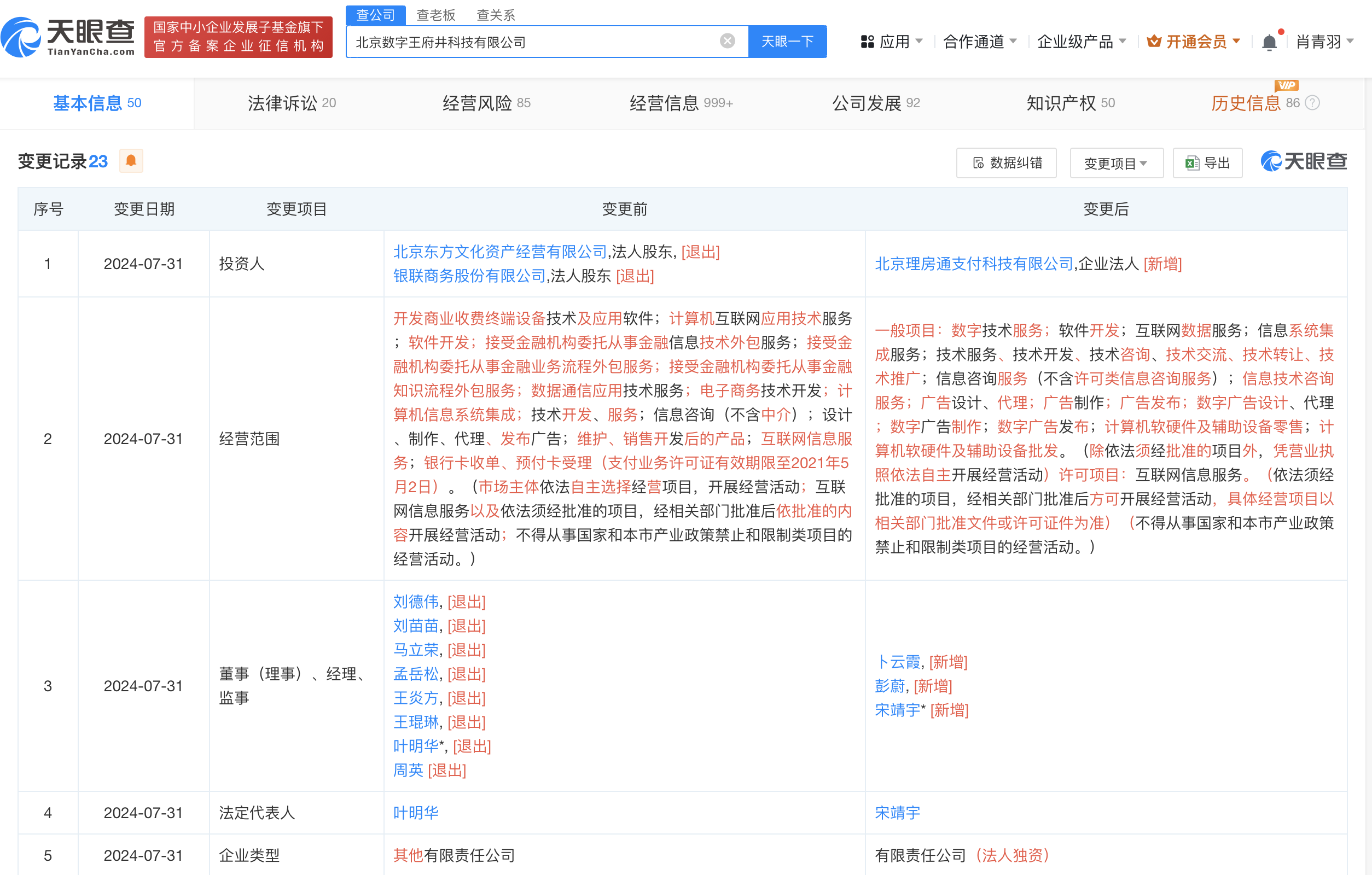This screenshot has width=1372, height=875.
Task: Select the 查老板 search mode tab
Action: pyautogui.click(x=436, y=15)
